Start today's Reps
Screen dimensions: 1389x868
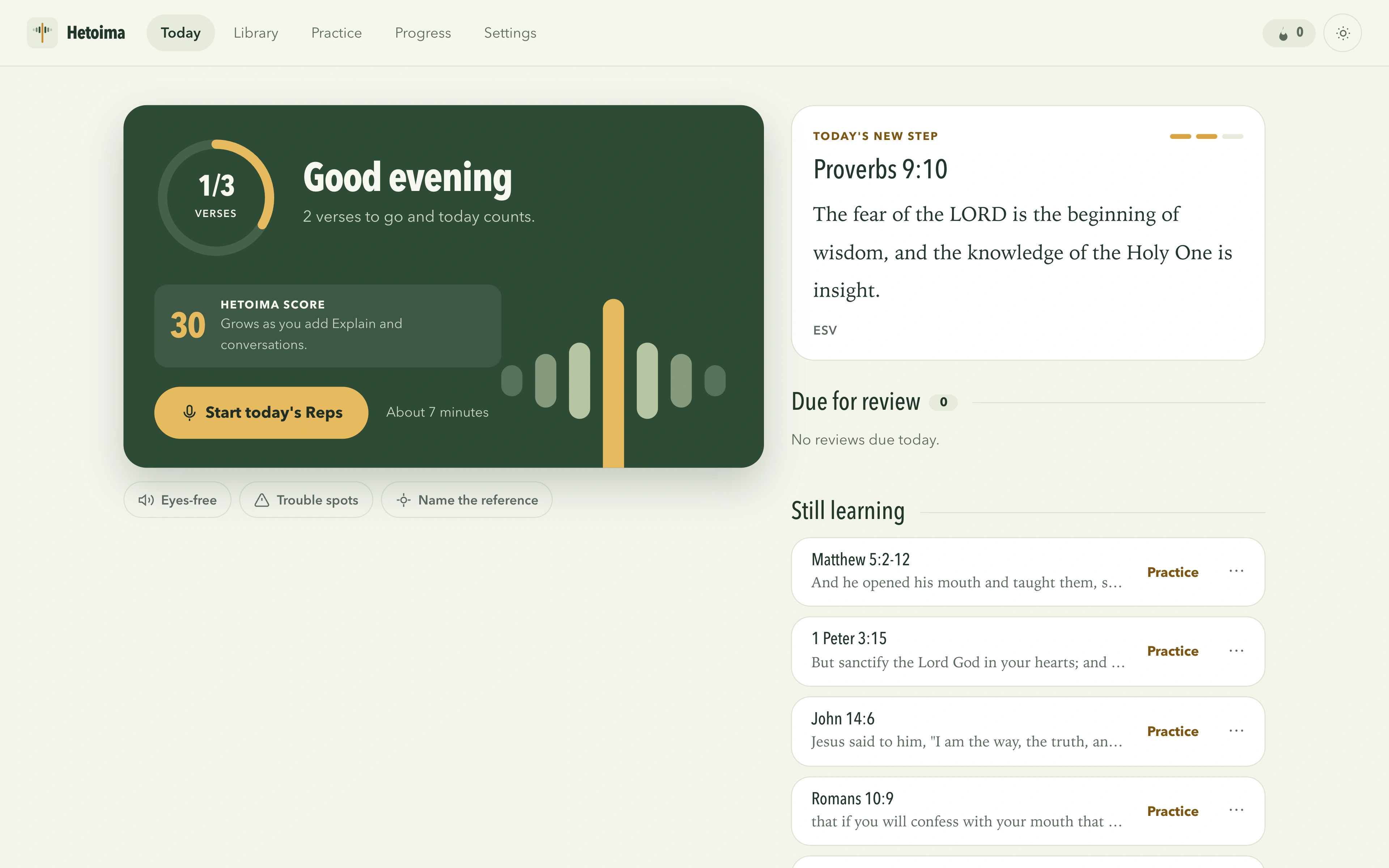coord(261,412)
